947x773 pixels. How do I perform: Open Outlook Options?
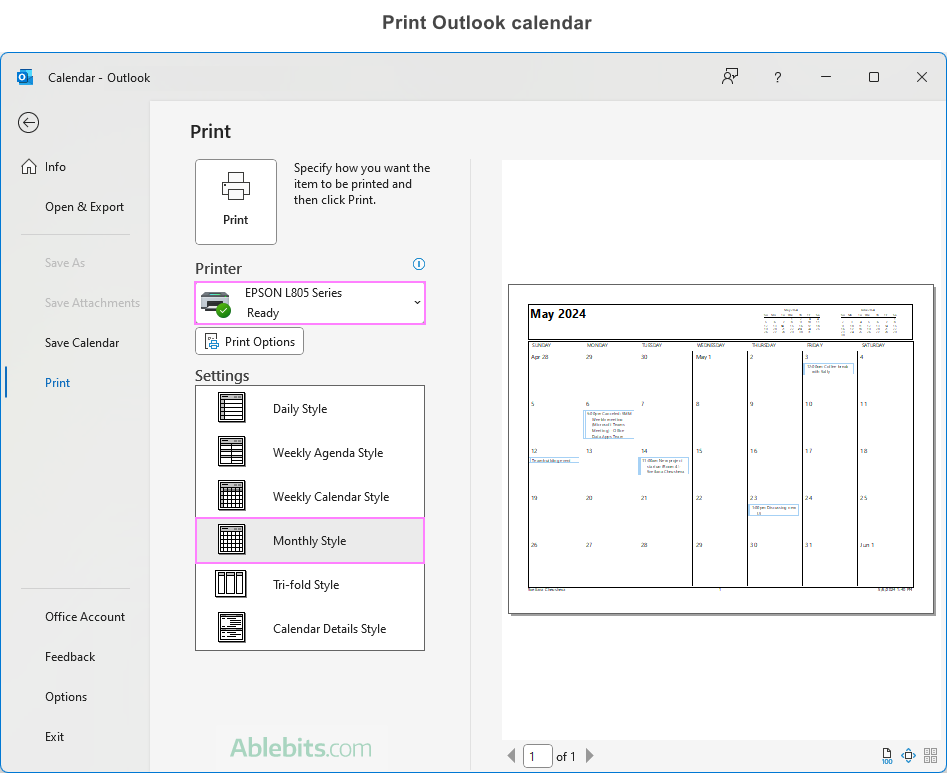pyautogui.click(x=66, y=696)
